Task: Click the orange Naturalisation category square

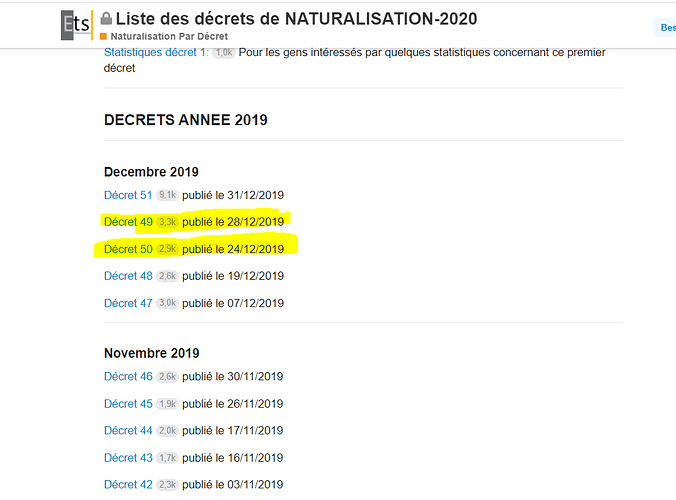Action: pos(103,36)
